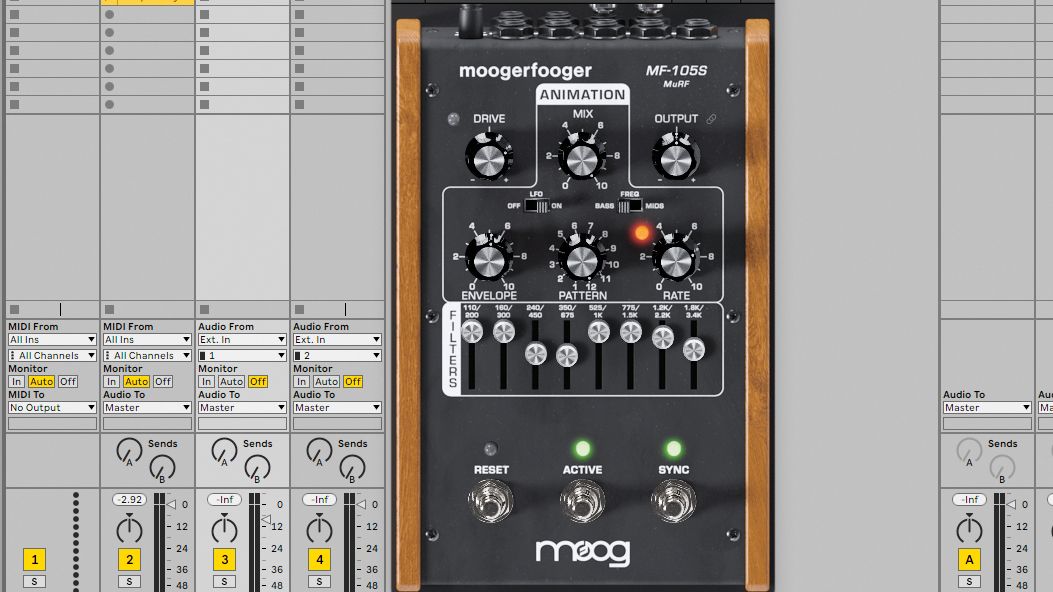Open the All Channels selector
1053x592 pixels.
52,355
